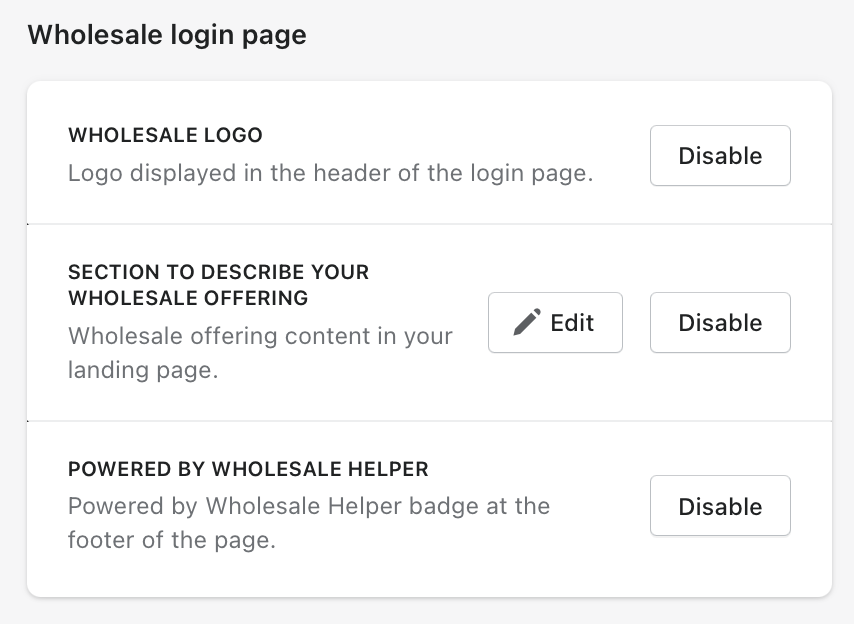The height and width of the screenshot is (624, 854).
Task: Disable the wholesale offering description section
Action: [720, 322]
